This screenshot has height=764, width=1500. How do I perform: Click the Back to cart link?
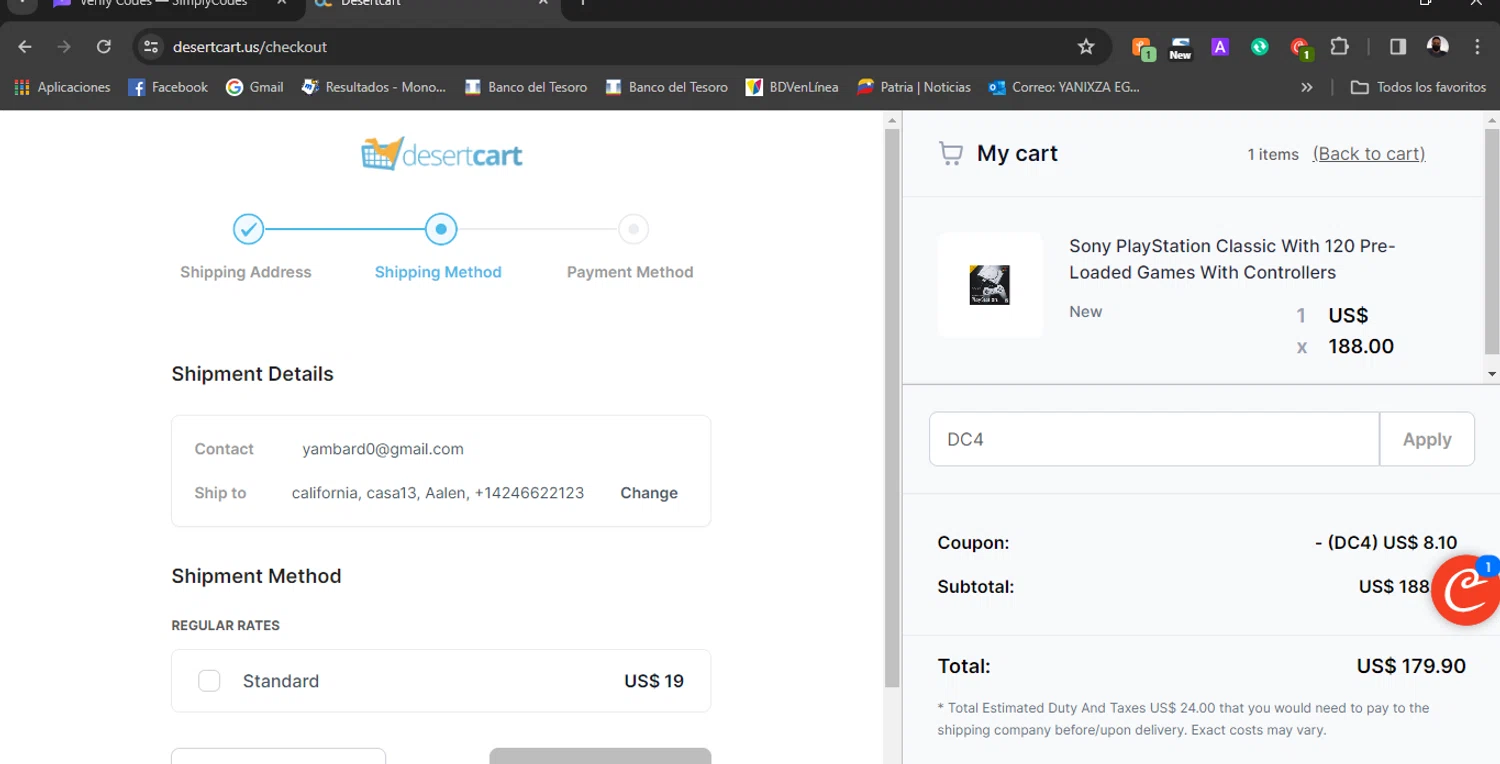pyautogui.click(x=1369, y=154)
